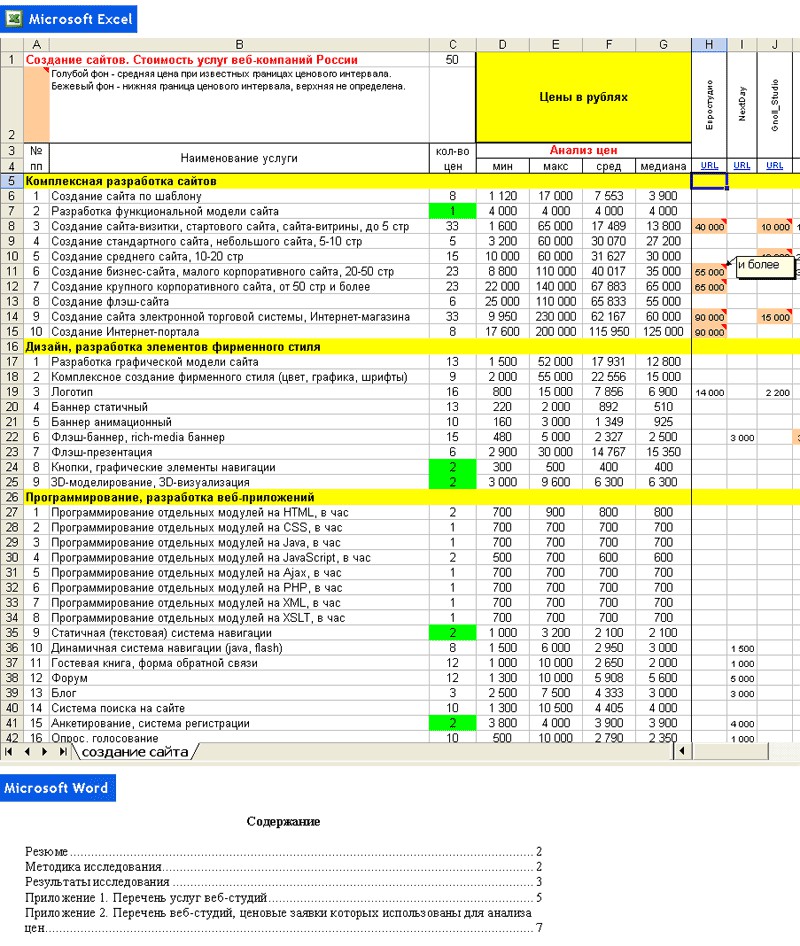Click 'Блог' service cell
The image size is (800, 946).
pyautogui.click(x=239, y=693)
